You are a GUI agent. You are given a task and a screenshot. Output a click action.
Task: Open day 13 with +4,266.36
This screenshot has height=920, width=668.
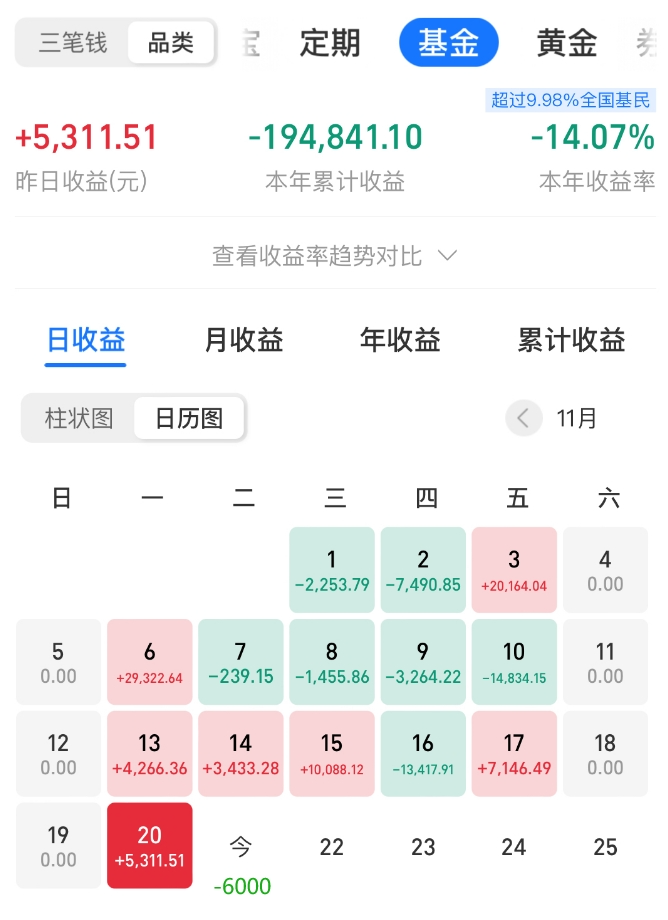(x=150, y=753)
